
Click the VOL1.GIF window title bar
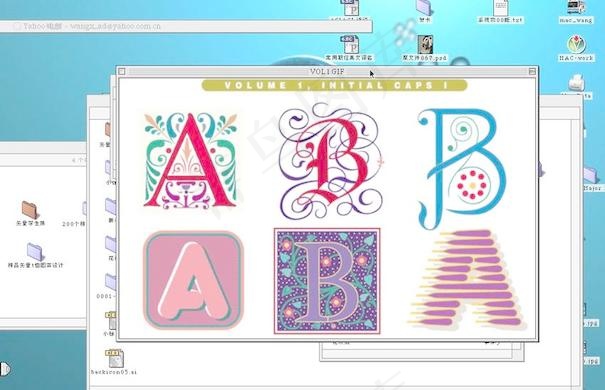tap(327, 71)
